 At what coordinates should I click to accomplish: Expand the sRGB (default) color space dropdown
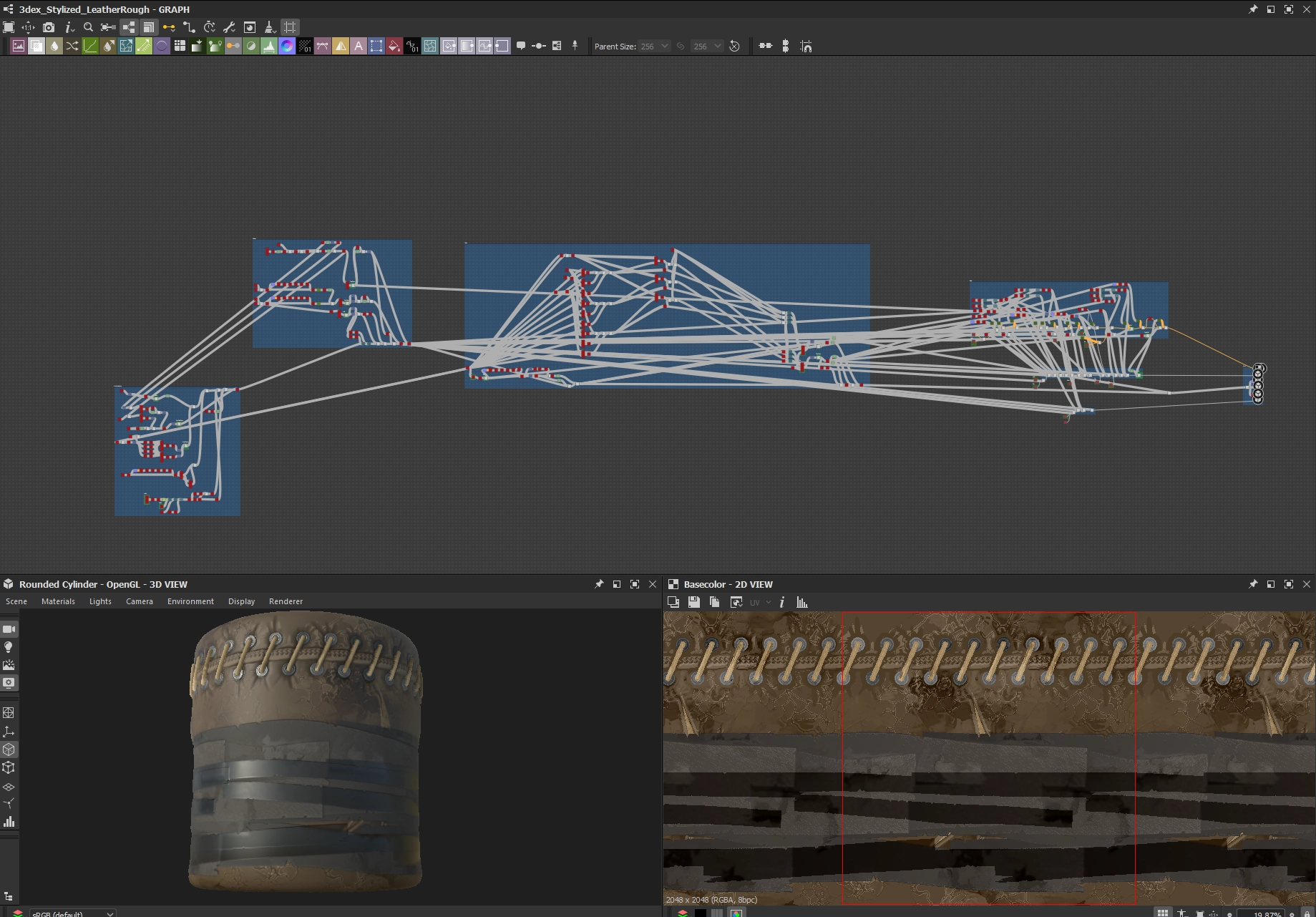click(x=72, y=913)
